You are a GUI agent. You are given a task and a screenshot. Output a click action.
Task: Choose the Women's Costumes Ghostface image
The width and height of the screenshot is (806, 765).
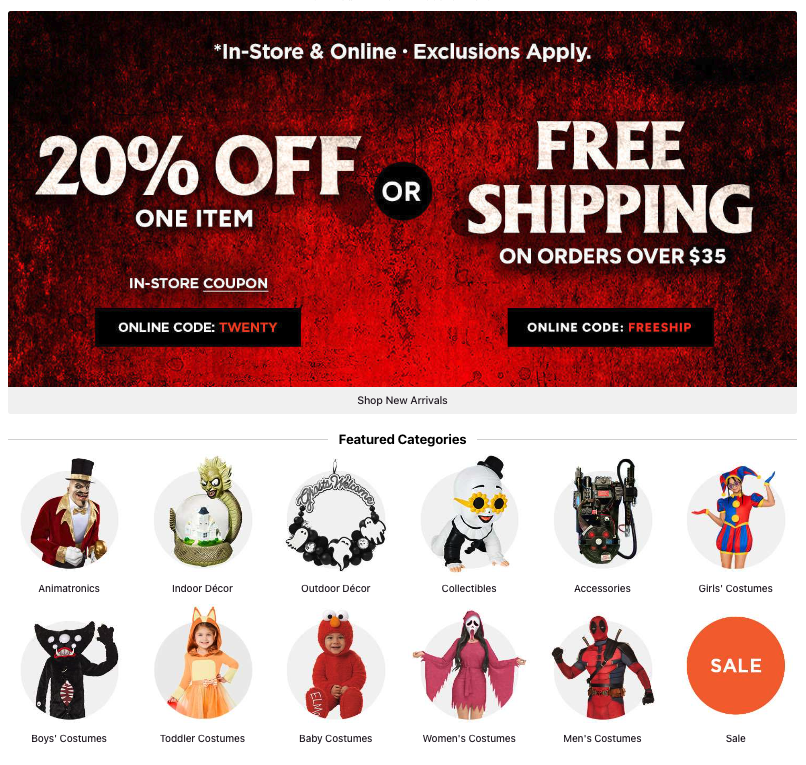(x=469, y=665)
